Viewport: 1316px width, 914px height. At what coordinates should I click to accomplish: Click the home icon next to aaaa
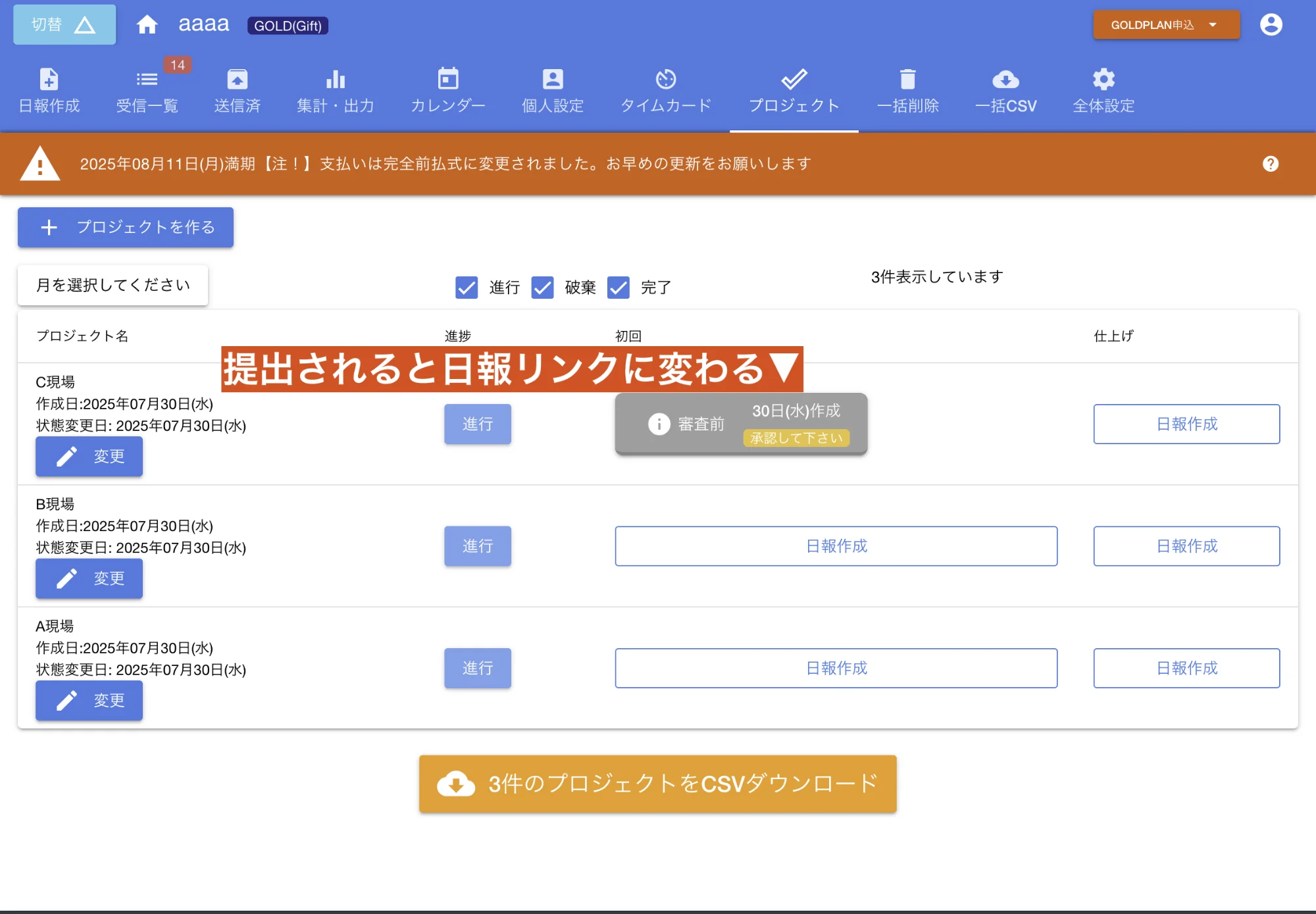tap(147, 24)
